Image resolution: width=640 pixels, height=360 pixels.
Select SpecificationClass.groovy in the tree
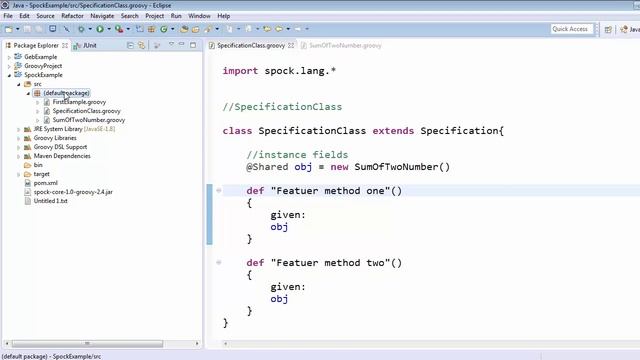click(x=87, y=111)
